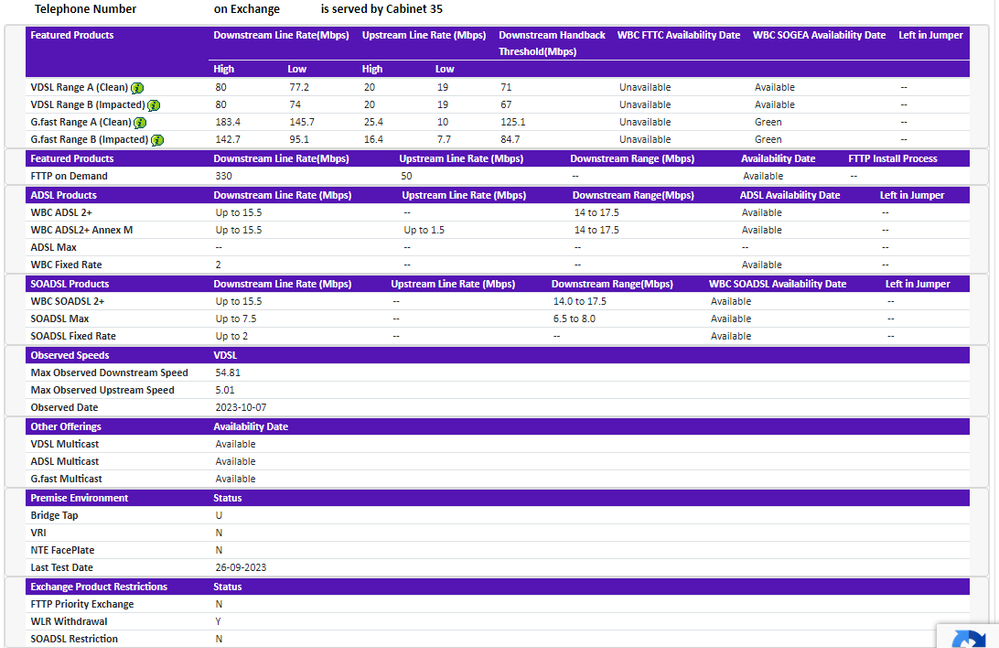Select the Exchange Product Restrictions header

(x=98, y=586)
